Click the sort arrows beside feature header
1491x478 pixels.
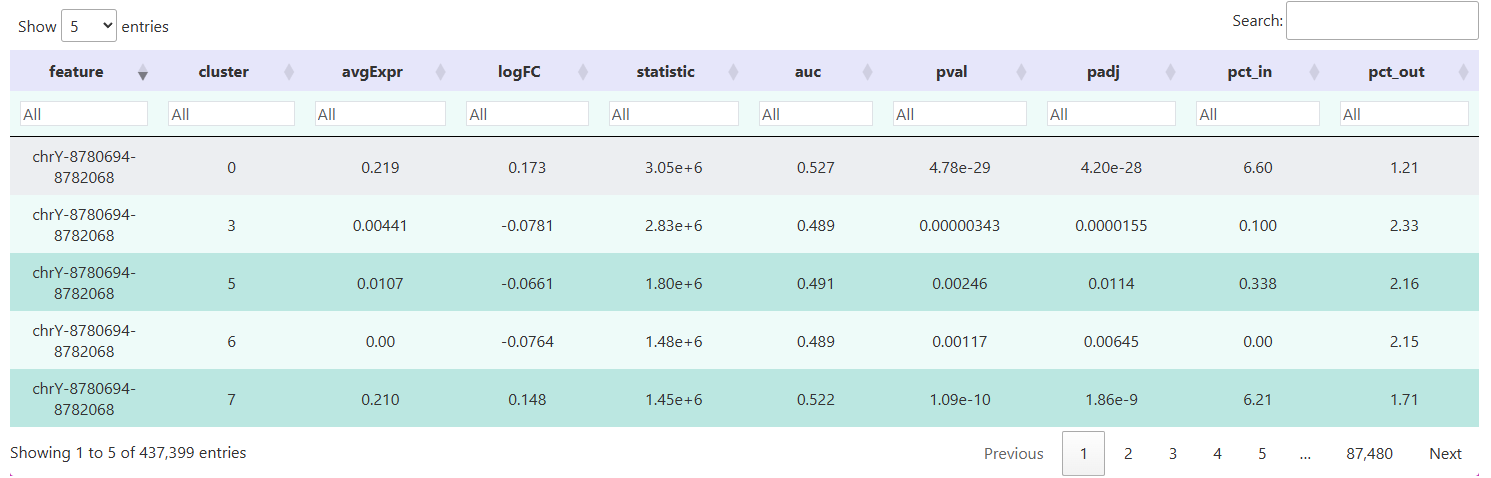click(x=143, y=72)
